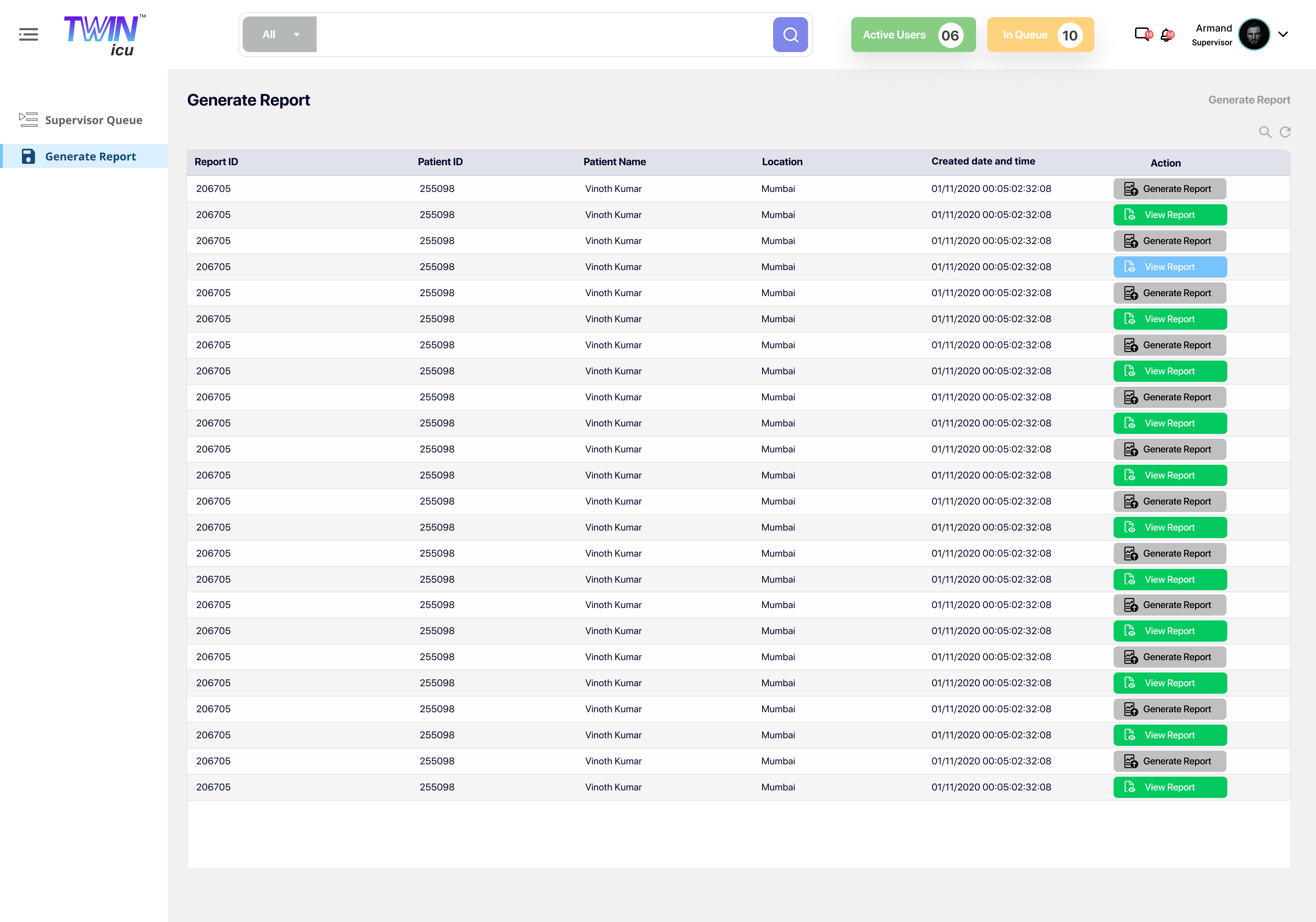Open the notifications bell icon
Screen dimensions: 1316x922
pyautogui.click(x=1166, y=35)
